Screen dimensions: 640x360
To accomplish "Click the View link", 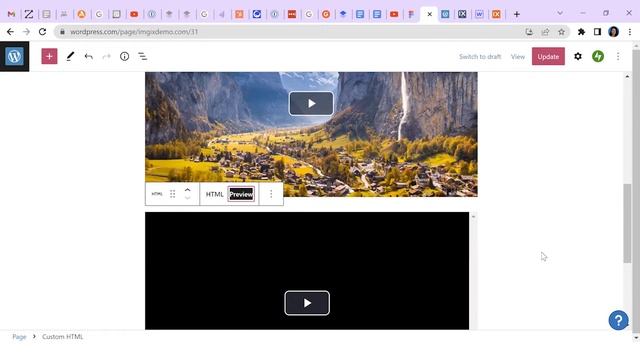I will [x=518, y=56].
